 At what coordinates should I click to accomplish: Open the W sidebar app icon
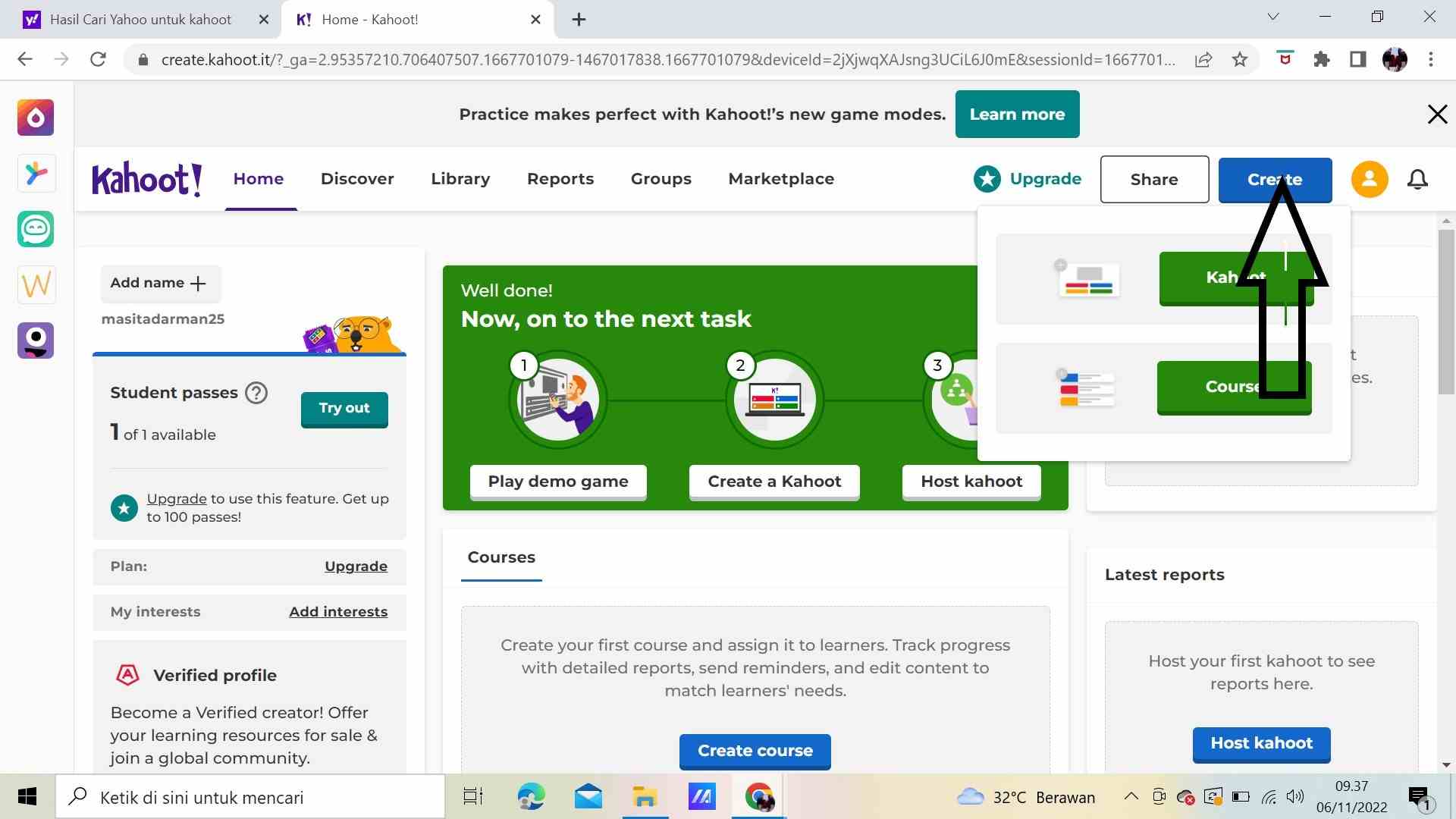[36, 285]
